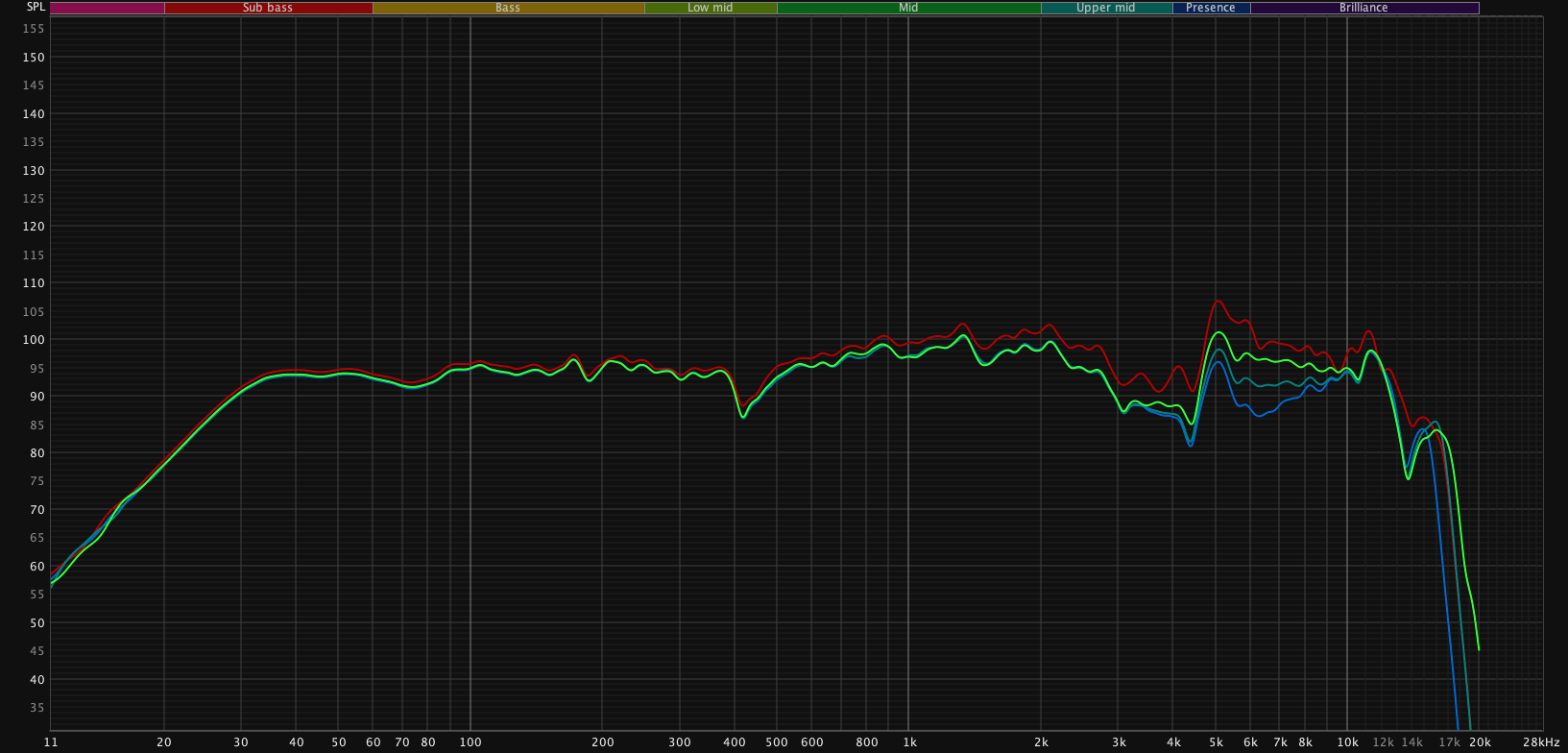Screen dimensions: 1568x753
Task: Click the 90 value on SPL axis
Action: tap(36, 397)
